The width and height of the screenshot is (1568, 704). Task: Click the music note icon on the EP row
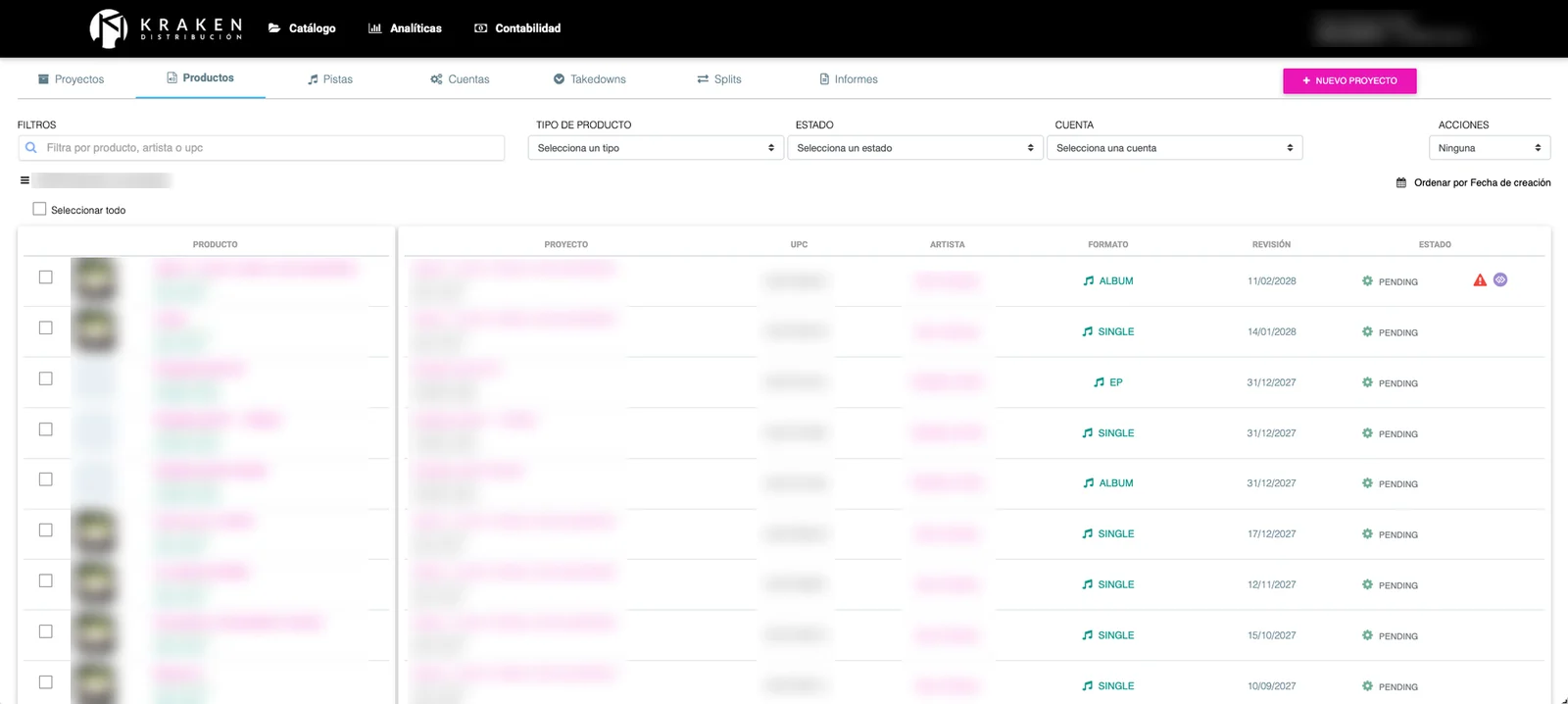click(x=1099, y=382)
